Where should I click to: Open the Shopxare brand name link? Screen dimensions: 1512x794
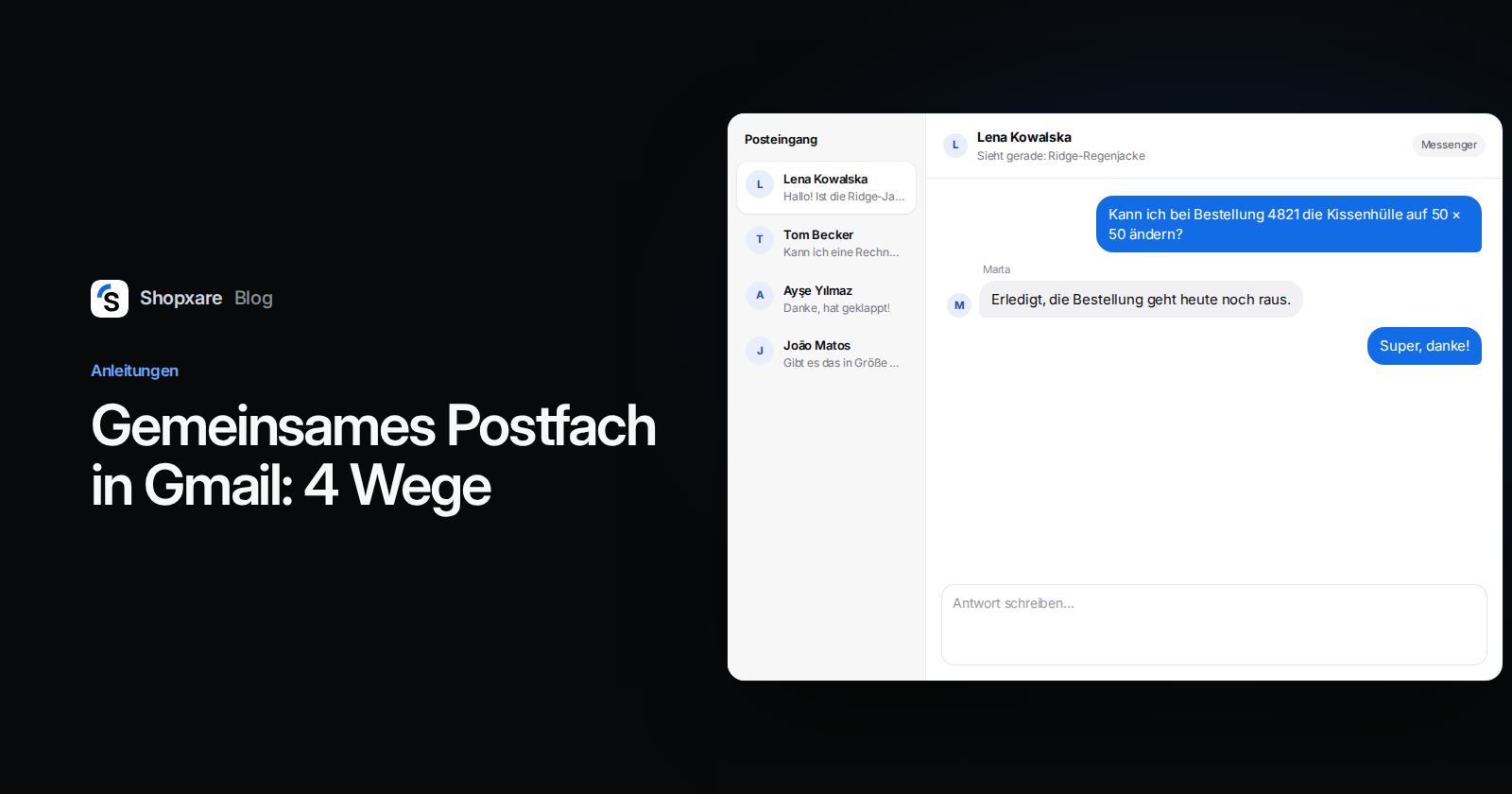180,299
